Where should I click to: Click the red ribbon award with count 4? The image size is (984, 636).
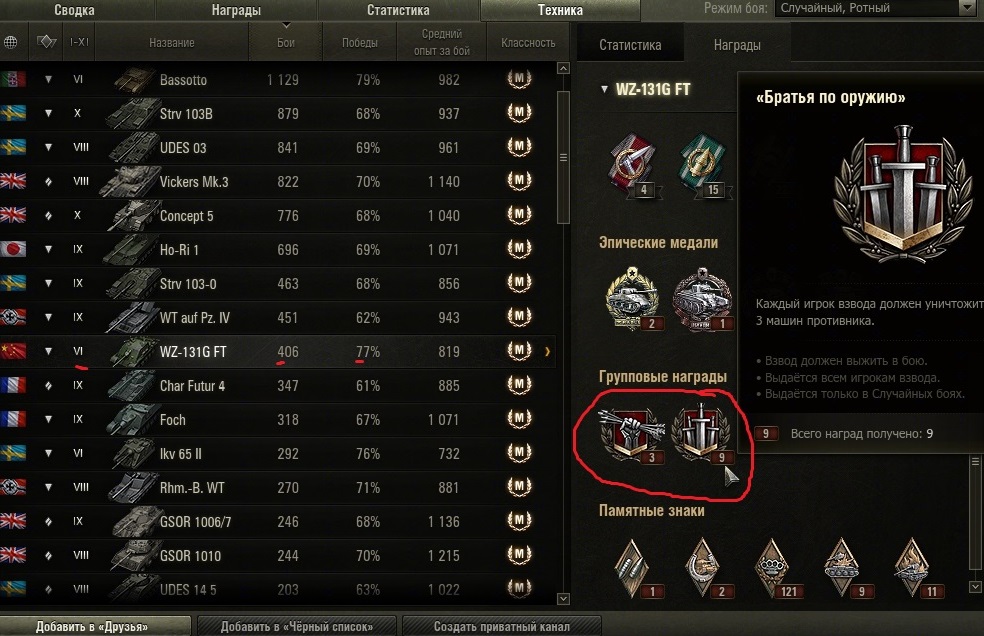634,164
